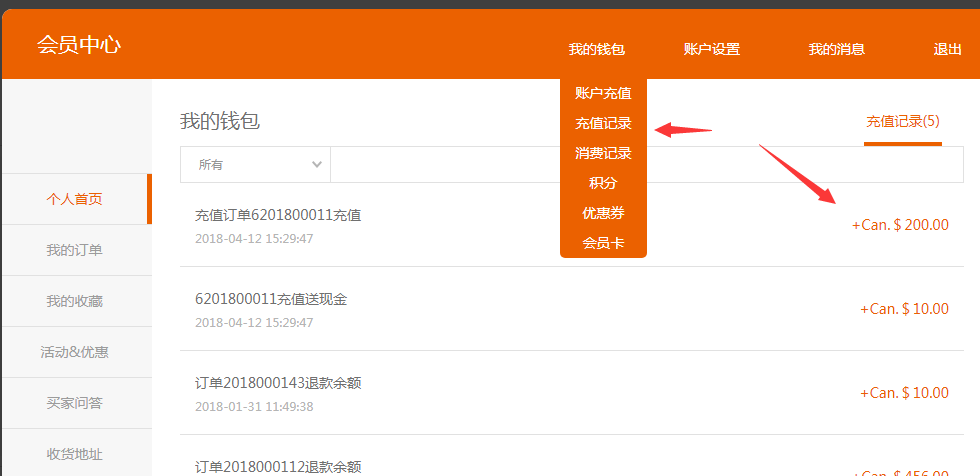Open 账户设置 in the top navigation
This screenshot has height=476, width=980.
(711, 49)
